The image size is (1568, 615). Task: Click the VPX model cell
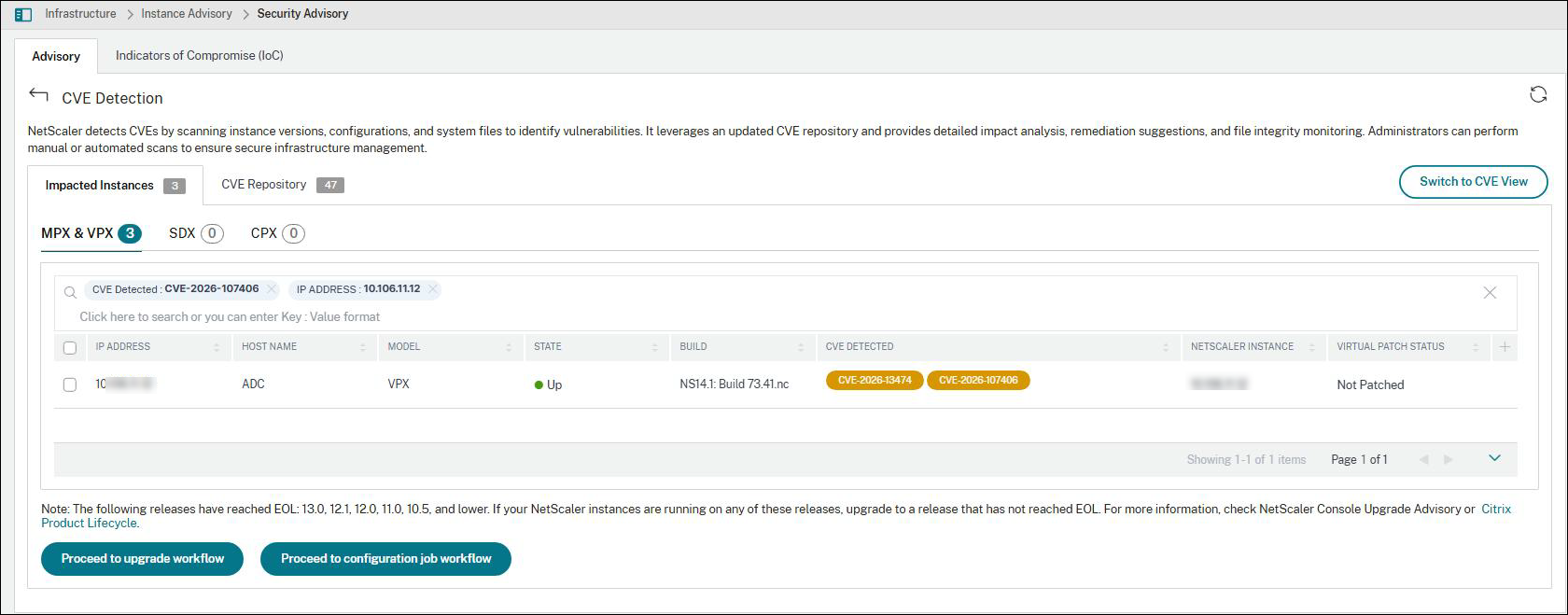399,384
